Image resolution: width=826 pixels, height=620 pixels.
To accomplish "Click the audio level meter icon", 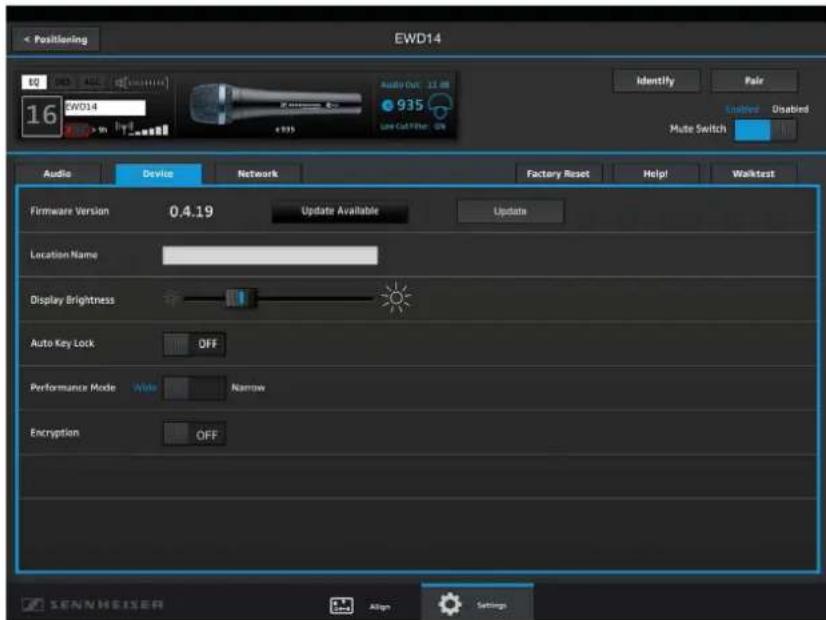I will pos(141,83).
